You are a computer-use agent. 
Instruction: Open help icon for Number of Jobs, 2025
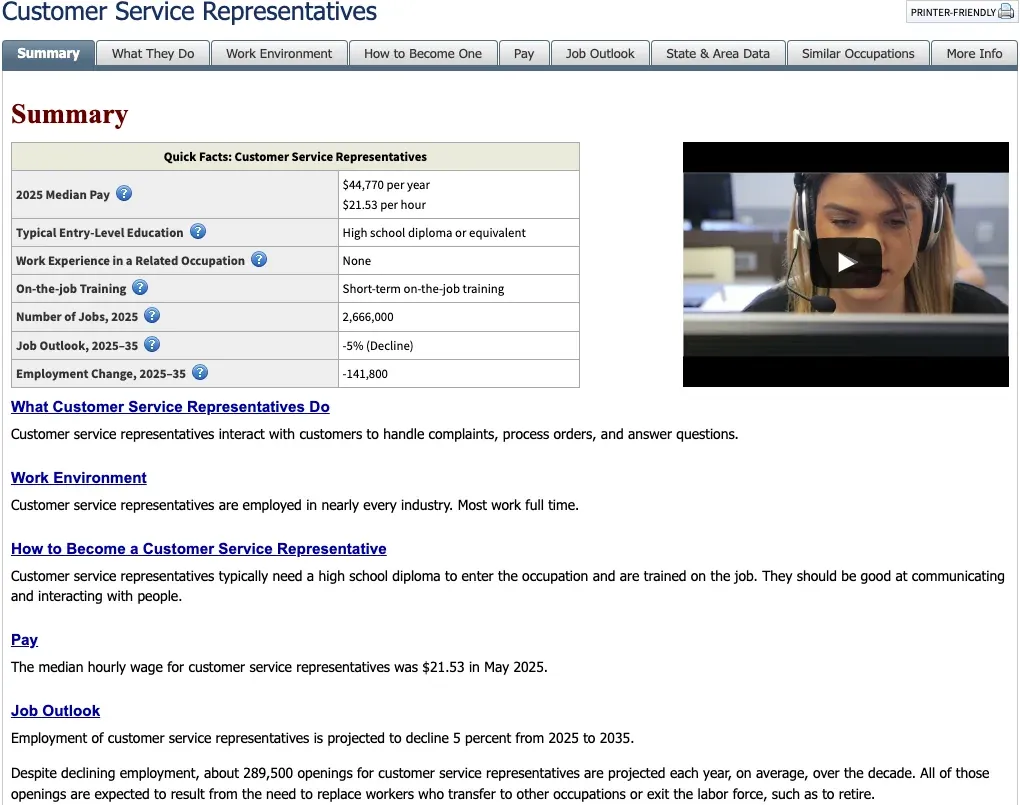pyautogui.click(x=152, y=316)
